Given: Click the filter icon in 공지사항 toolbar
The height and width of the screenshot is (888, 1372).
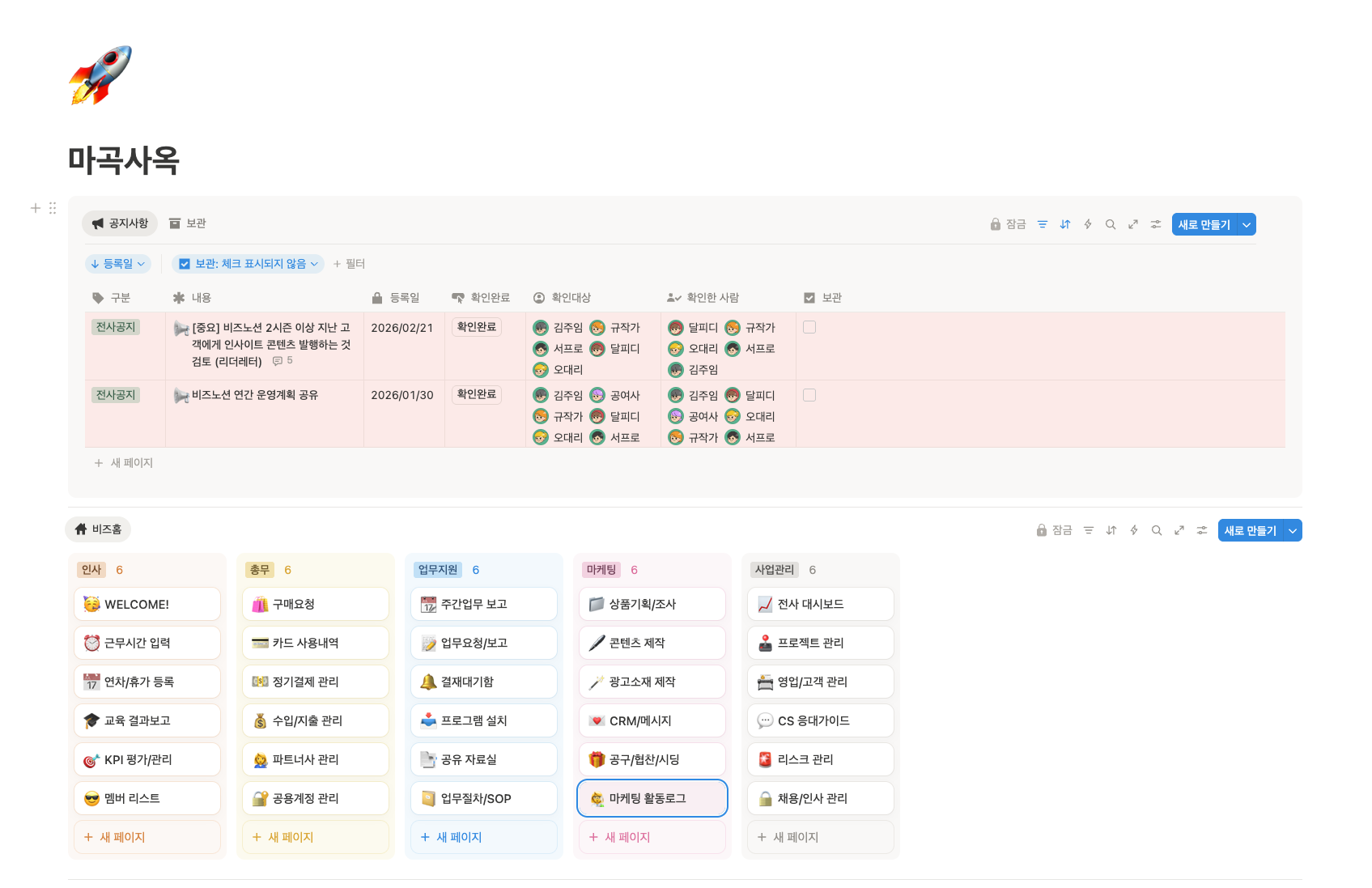Looking at the screenshot, I should [x=1043, y=224].
